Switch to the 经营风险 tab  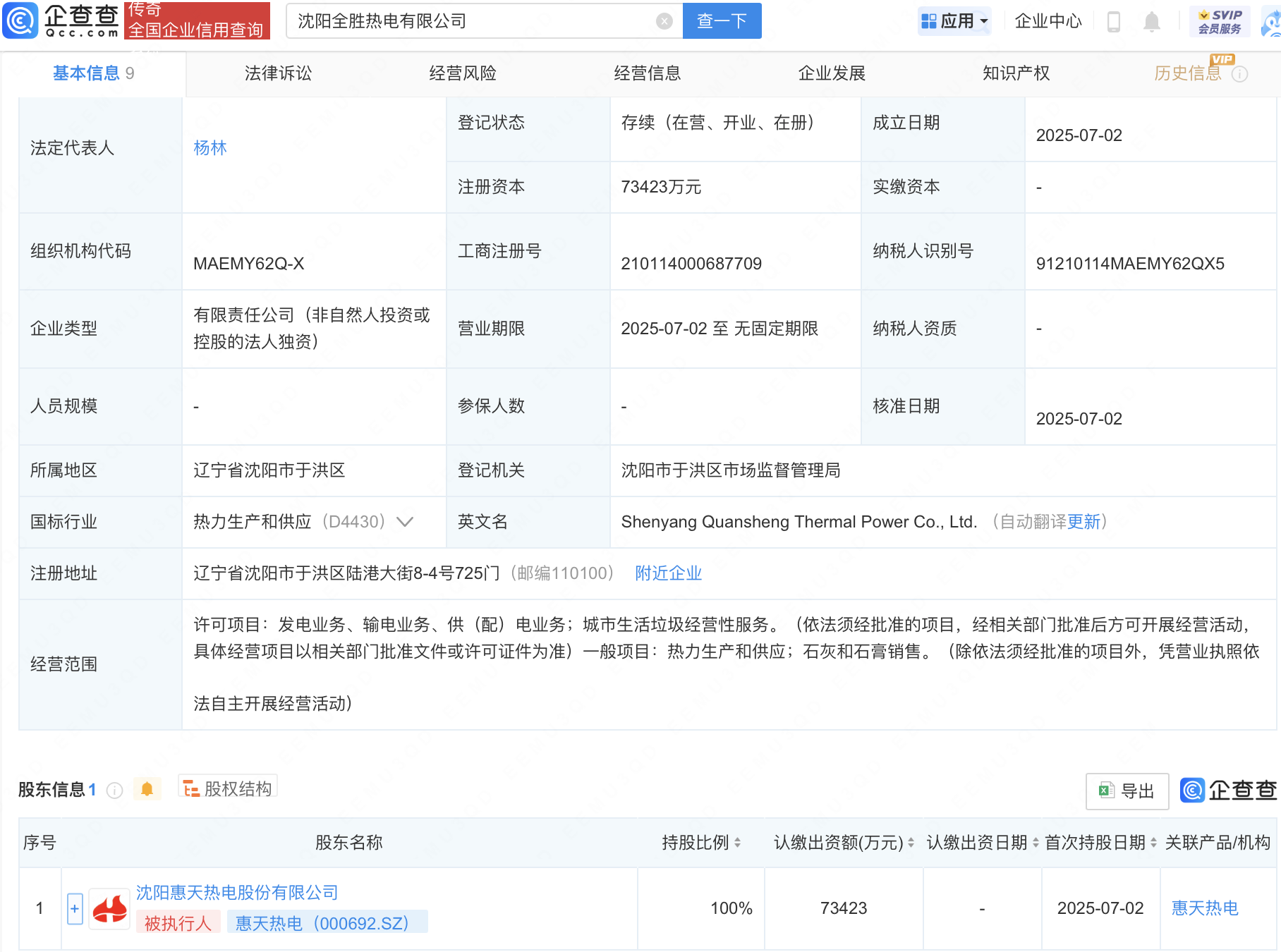coord(463,73)
